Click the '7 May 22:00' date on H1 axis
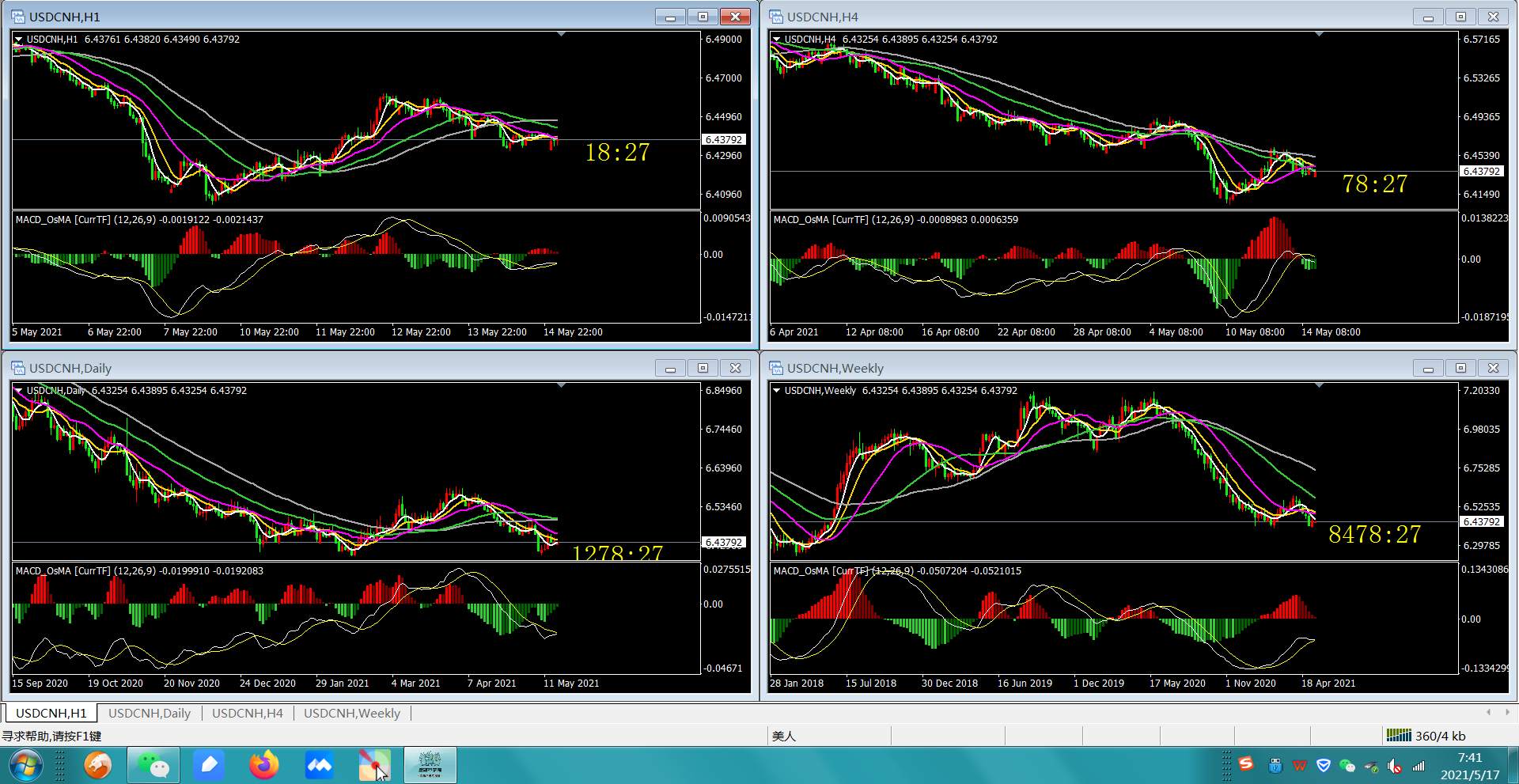The width and height of the screenshot is (1519, 784). [x=190, y=331]
